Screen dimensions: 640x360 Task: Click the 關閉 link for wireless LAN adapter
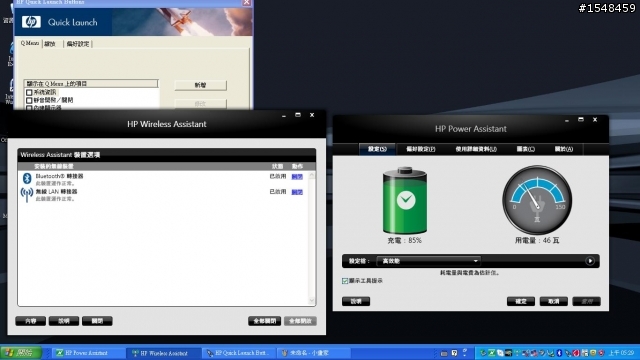(297, 192)
